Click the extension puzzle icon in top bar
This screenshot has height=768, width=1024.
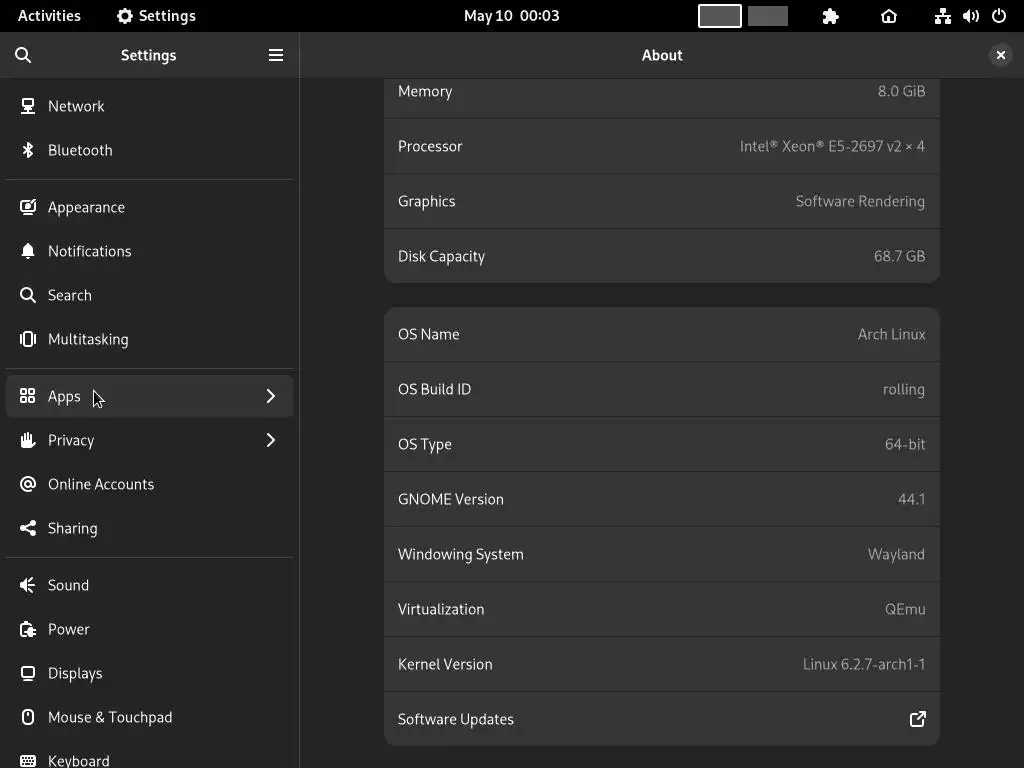[830, 16]
